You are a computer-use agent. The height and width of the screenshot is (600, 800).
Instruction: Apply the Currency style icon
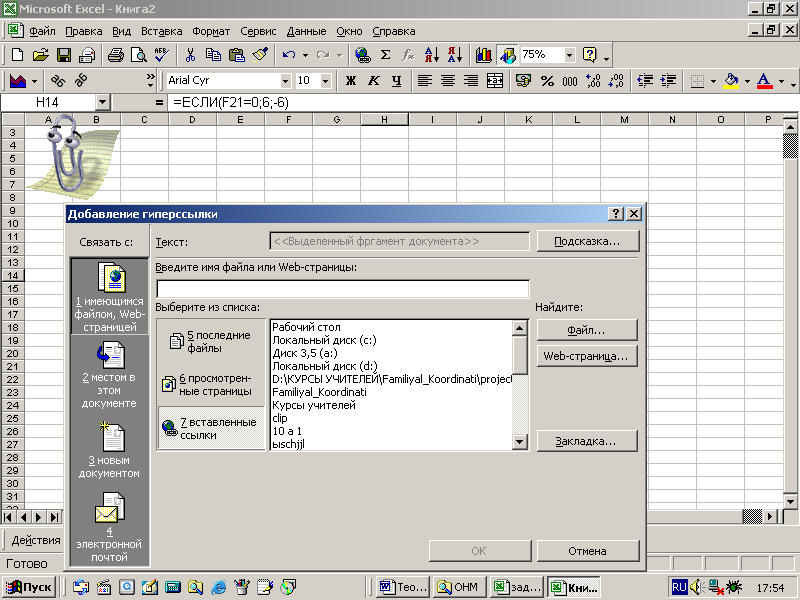[523, 81]
